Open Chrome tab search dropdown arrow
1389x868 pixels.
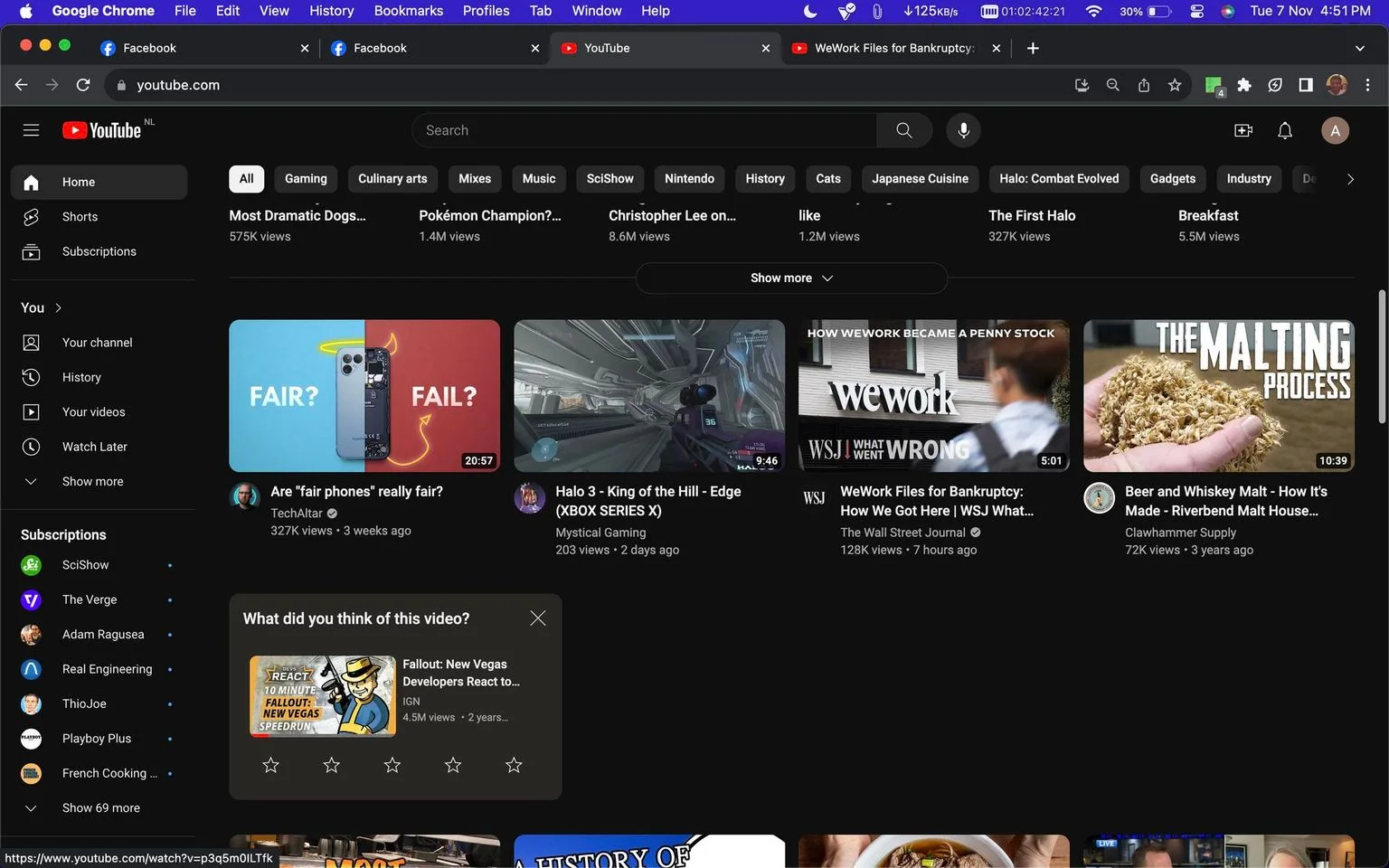coord(1359,48)
